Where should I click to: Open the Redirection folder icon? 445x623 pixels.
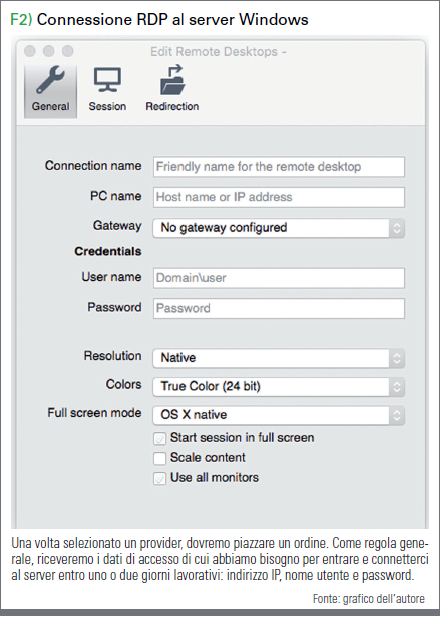tap(172, 80)
